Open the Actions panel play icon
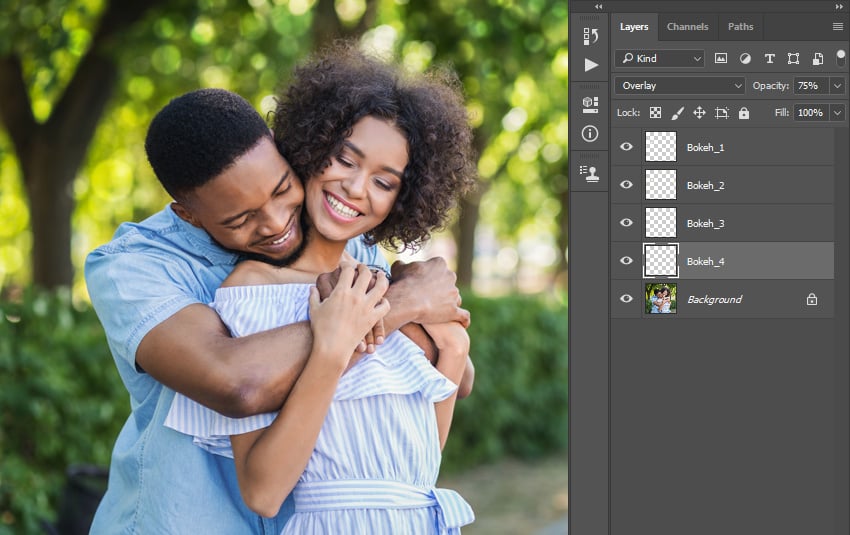The image size is (850, 535). [590, 65]
